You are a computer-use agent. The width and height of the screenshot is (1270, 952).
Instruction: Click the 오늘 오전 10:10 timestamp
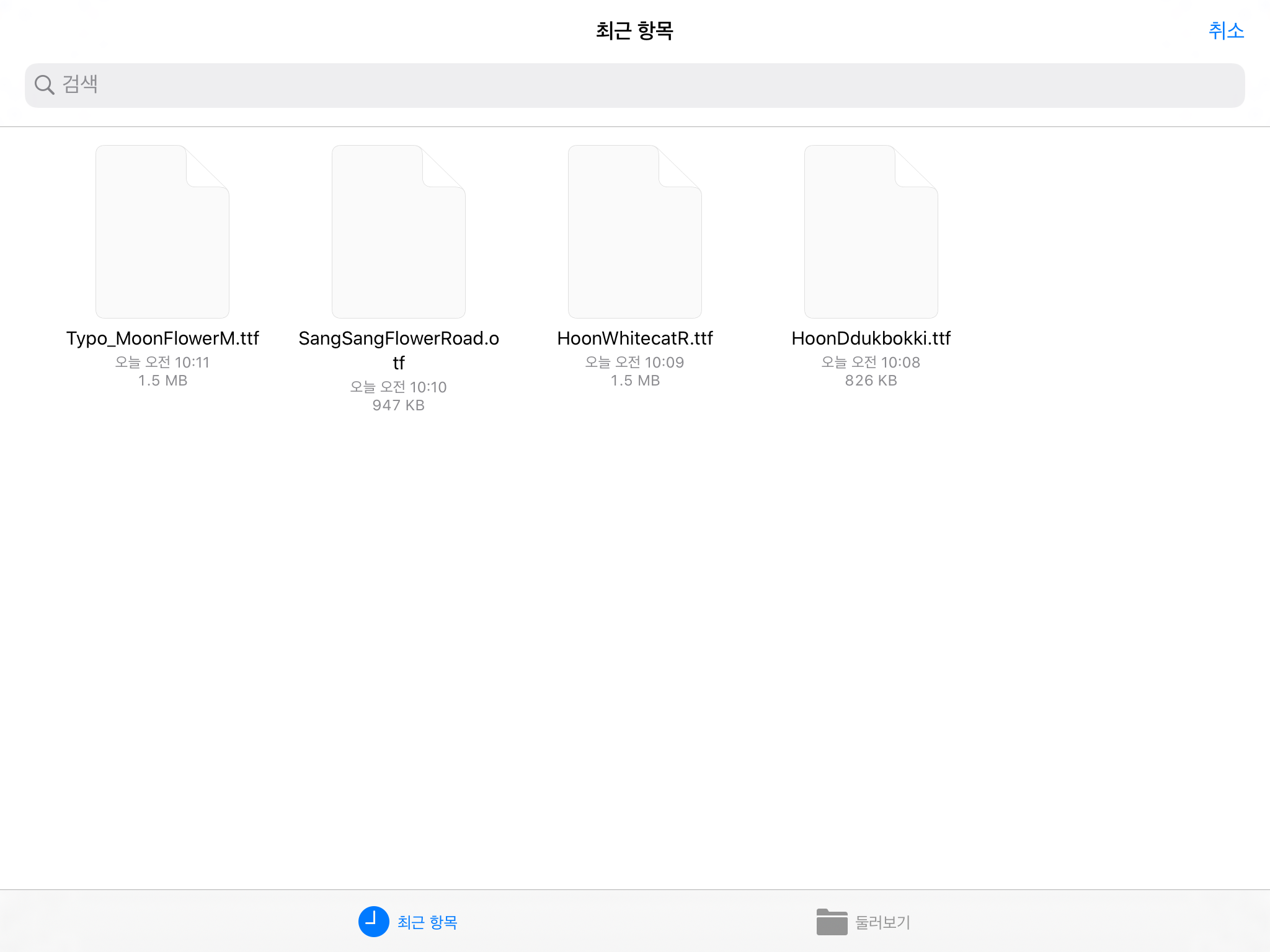pyautogui.click(x=399, y=387)
